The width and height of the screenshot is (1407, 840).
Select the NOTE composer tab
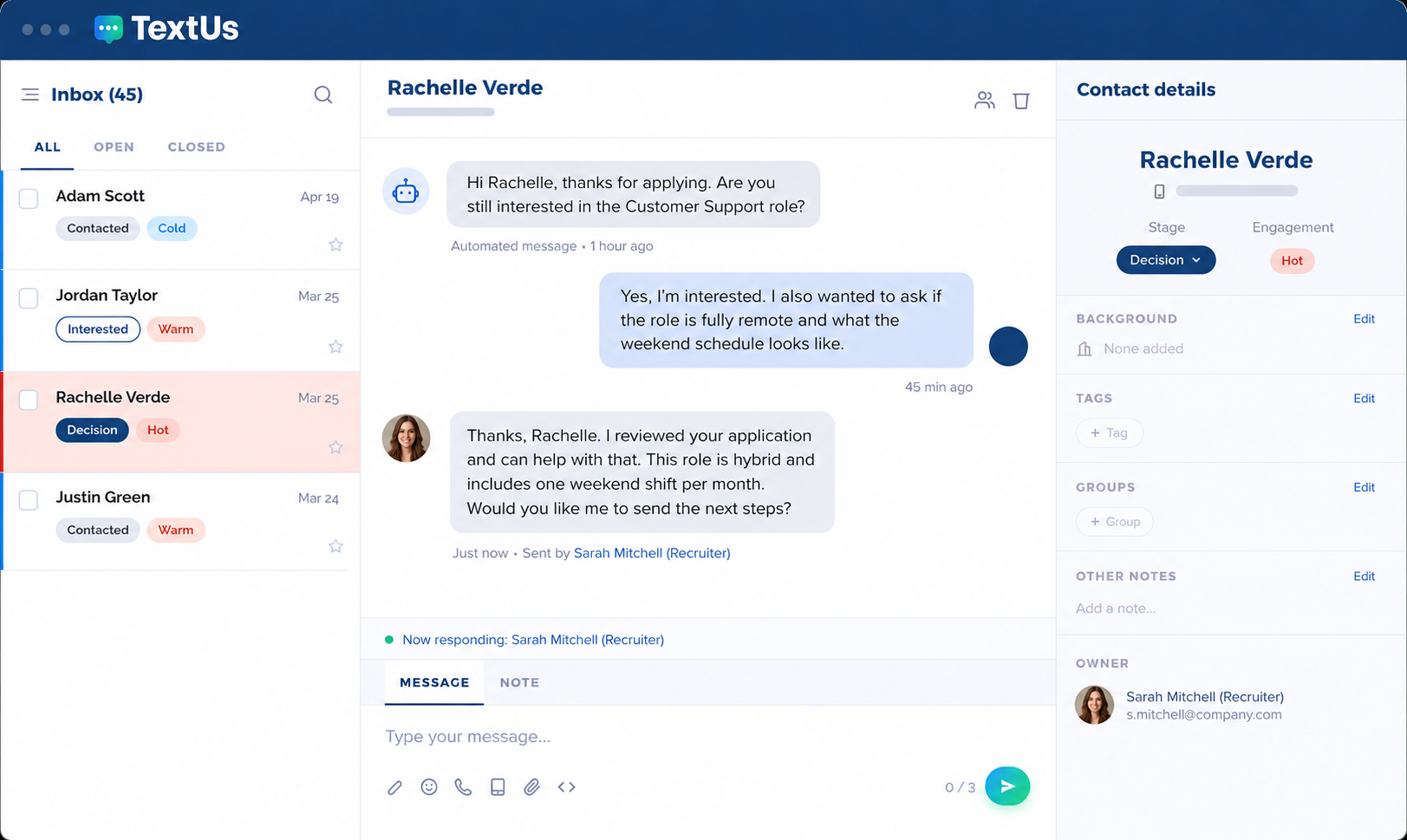(519, 682)
